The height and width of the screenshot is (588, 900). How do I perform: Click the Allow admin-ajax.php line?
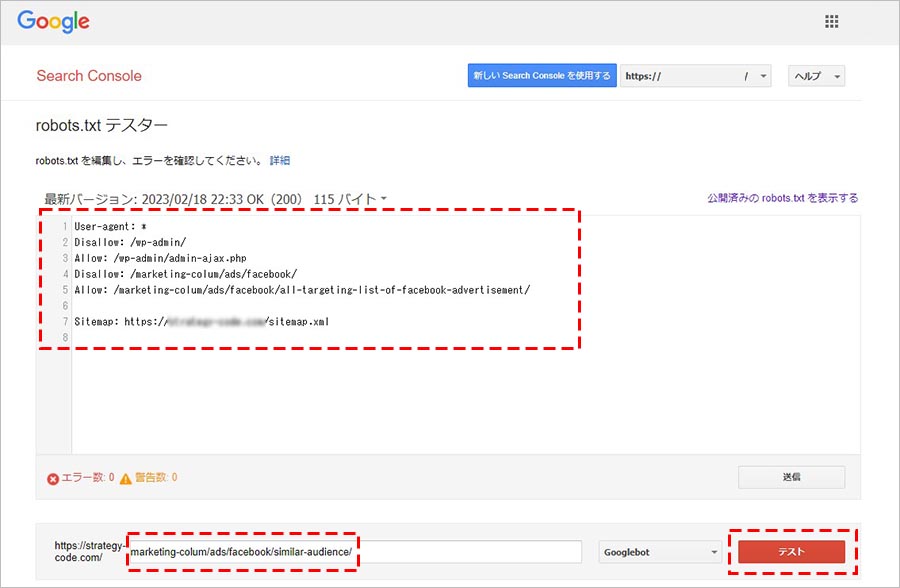[160, 258]
